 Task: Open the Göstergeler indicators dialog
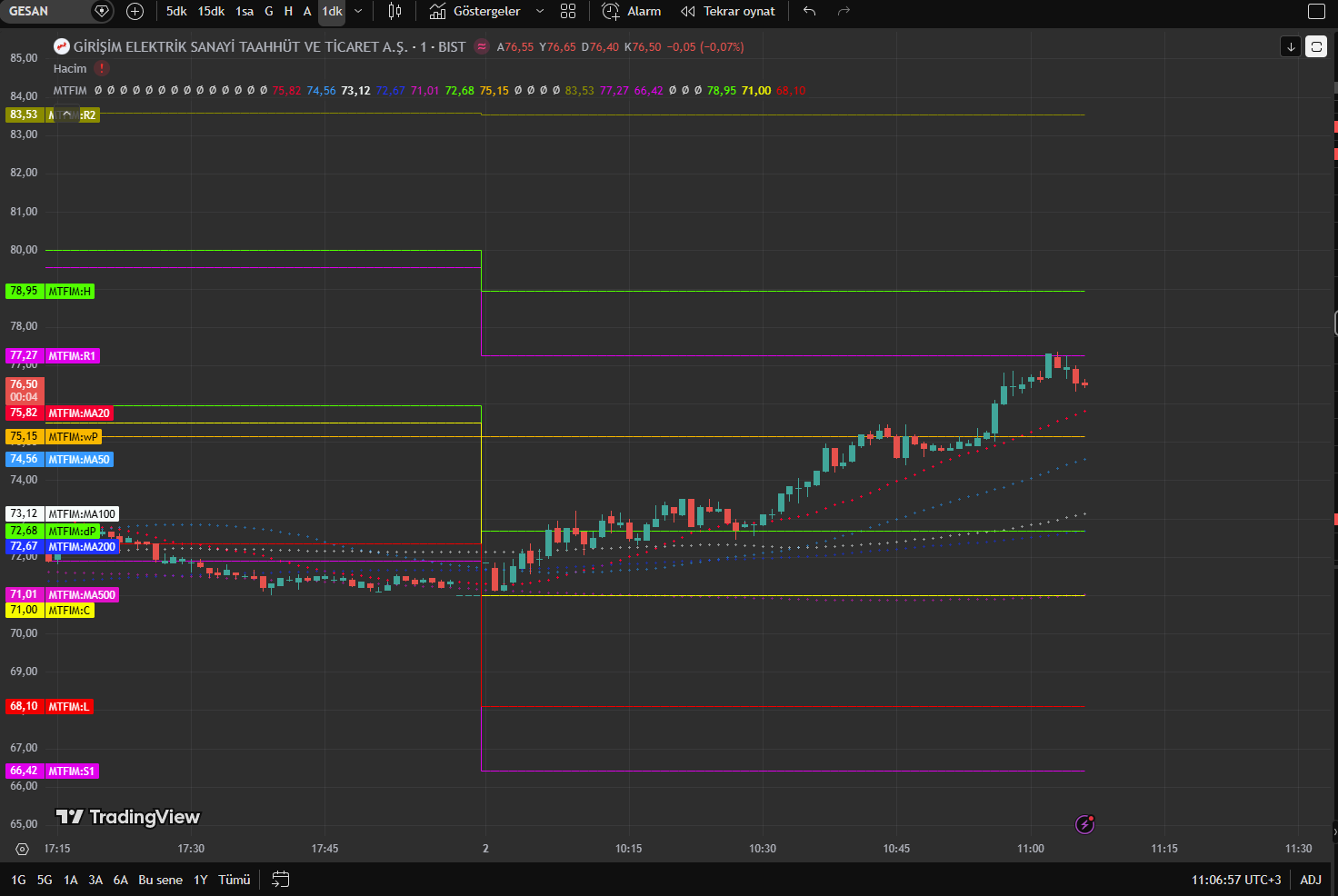coord(475,12)
